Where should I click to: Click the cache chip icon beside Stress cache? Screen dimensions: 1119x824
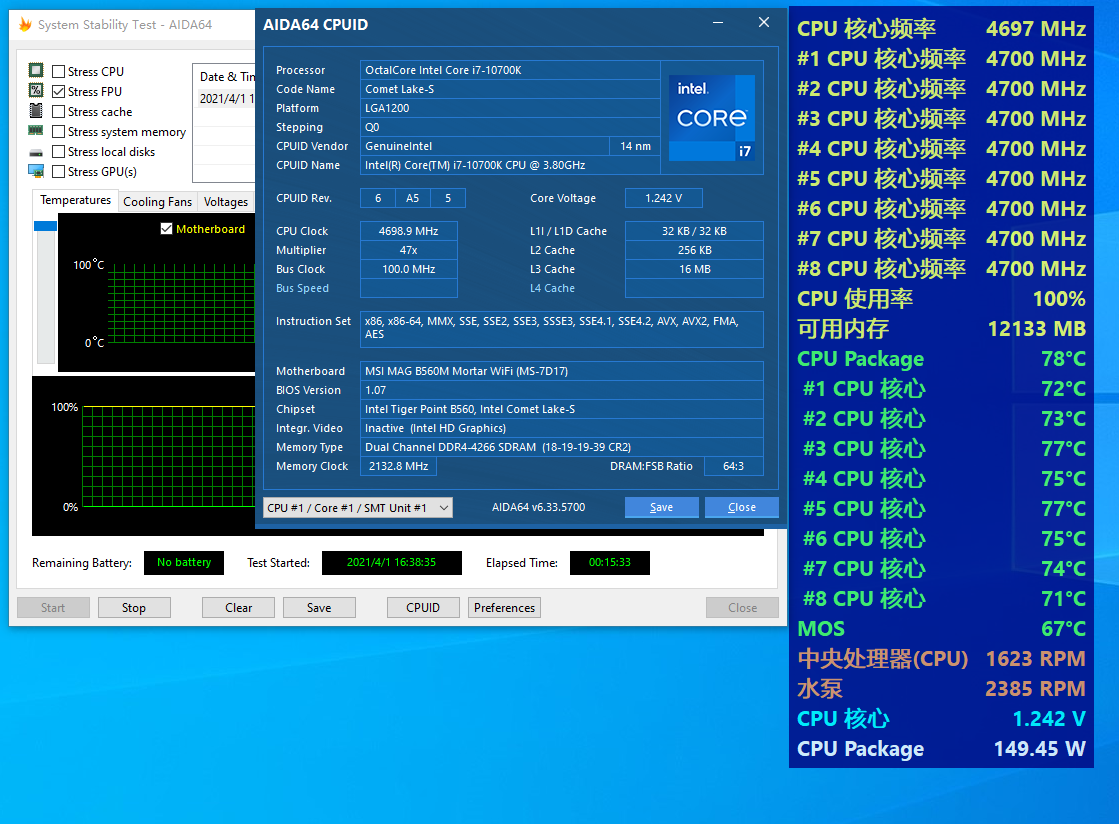[x=36, y=112]
